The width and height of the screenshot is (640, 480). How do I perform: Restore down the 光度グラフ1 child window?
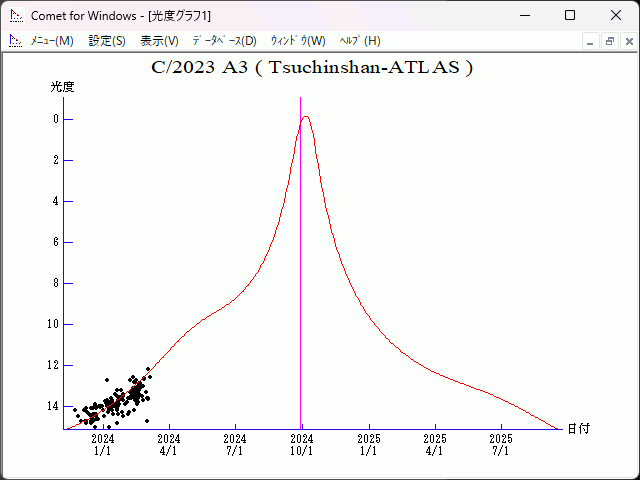[609, 42]
